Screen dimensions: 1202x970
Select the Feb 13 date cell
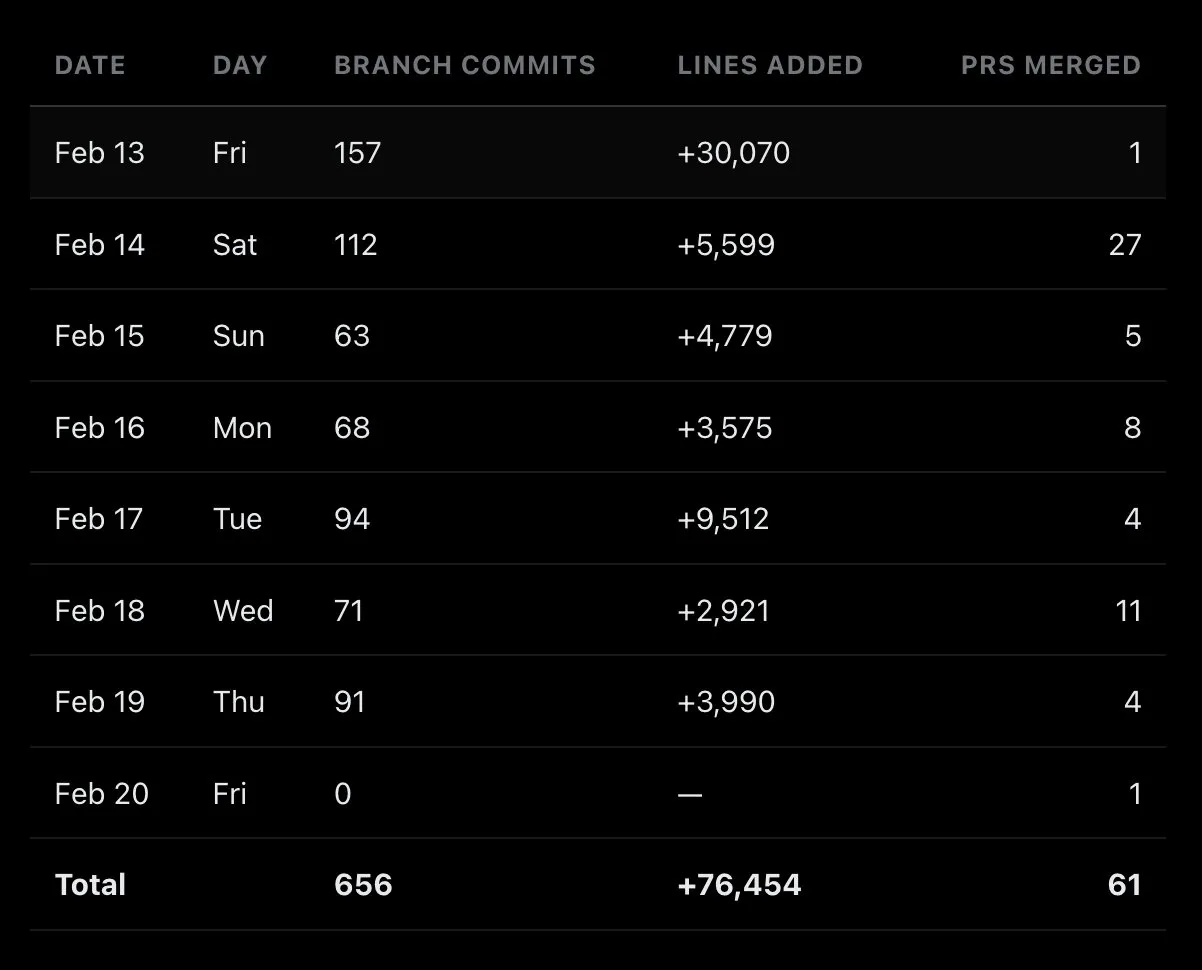pos(99,153)
